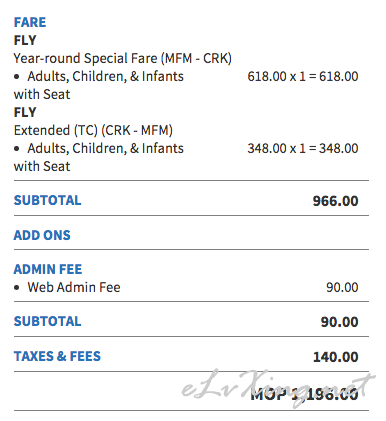Select the 966.00 subtotal value

click(335, 201)
